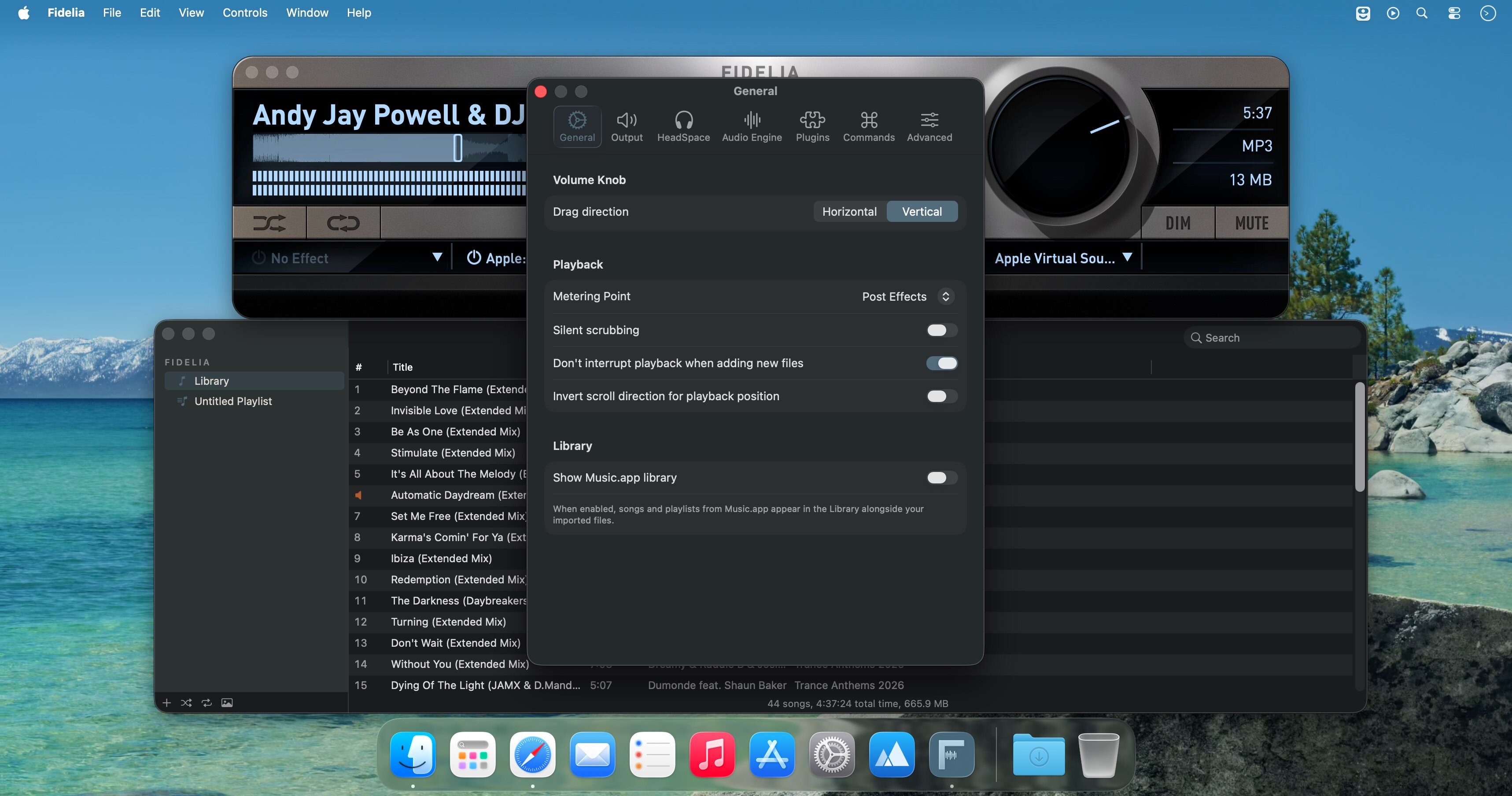The width and height of the screenshot is (1512, 796).
Task: Click the # column header
Action: [359, 368]
